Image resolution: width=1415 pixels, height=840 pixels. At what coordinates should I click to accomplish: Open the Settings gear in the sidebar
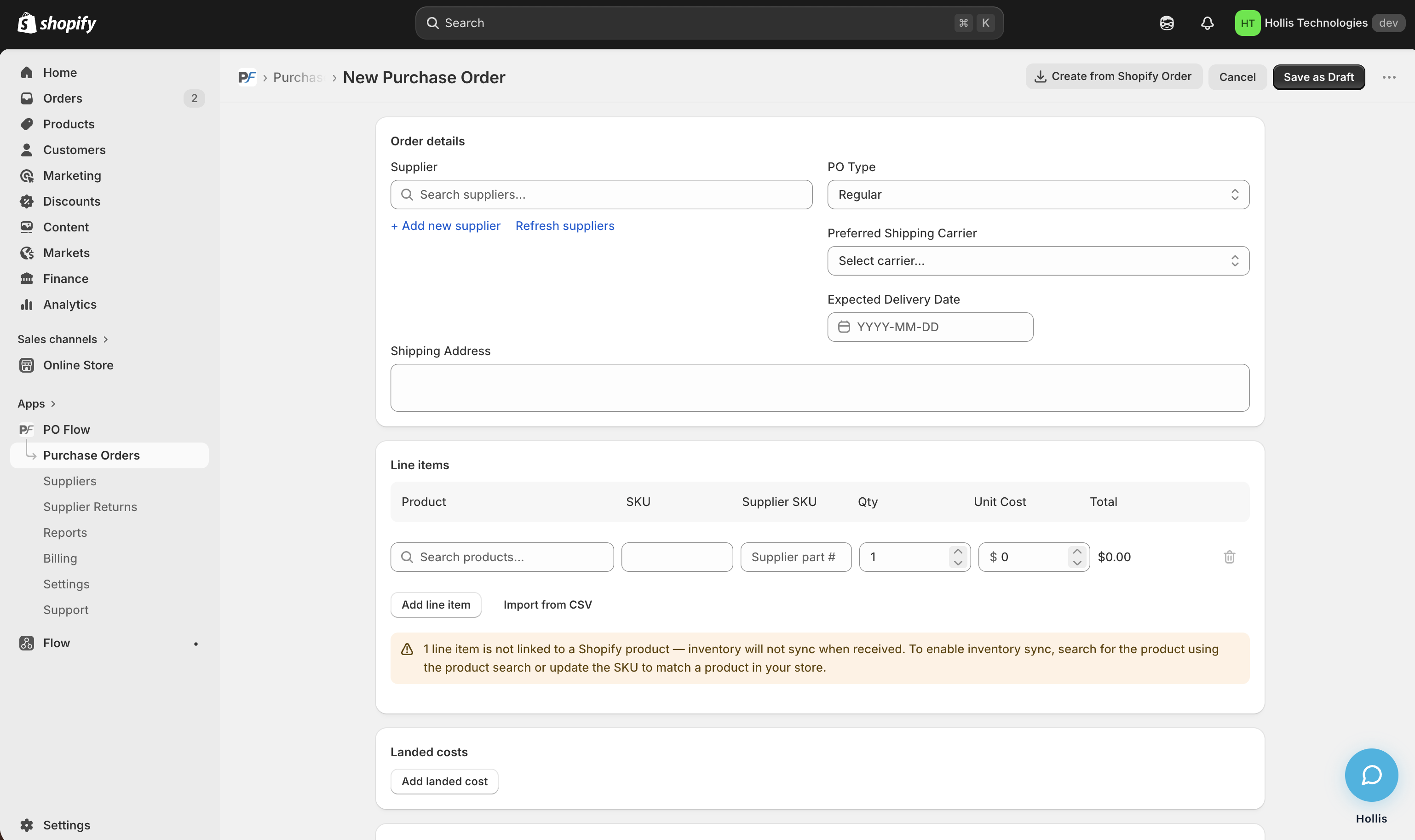[x=27, y=825]
